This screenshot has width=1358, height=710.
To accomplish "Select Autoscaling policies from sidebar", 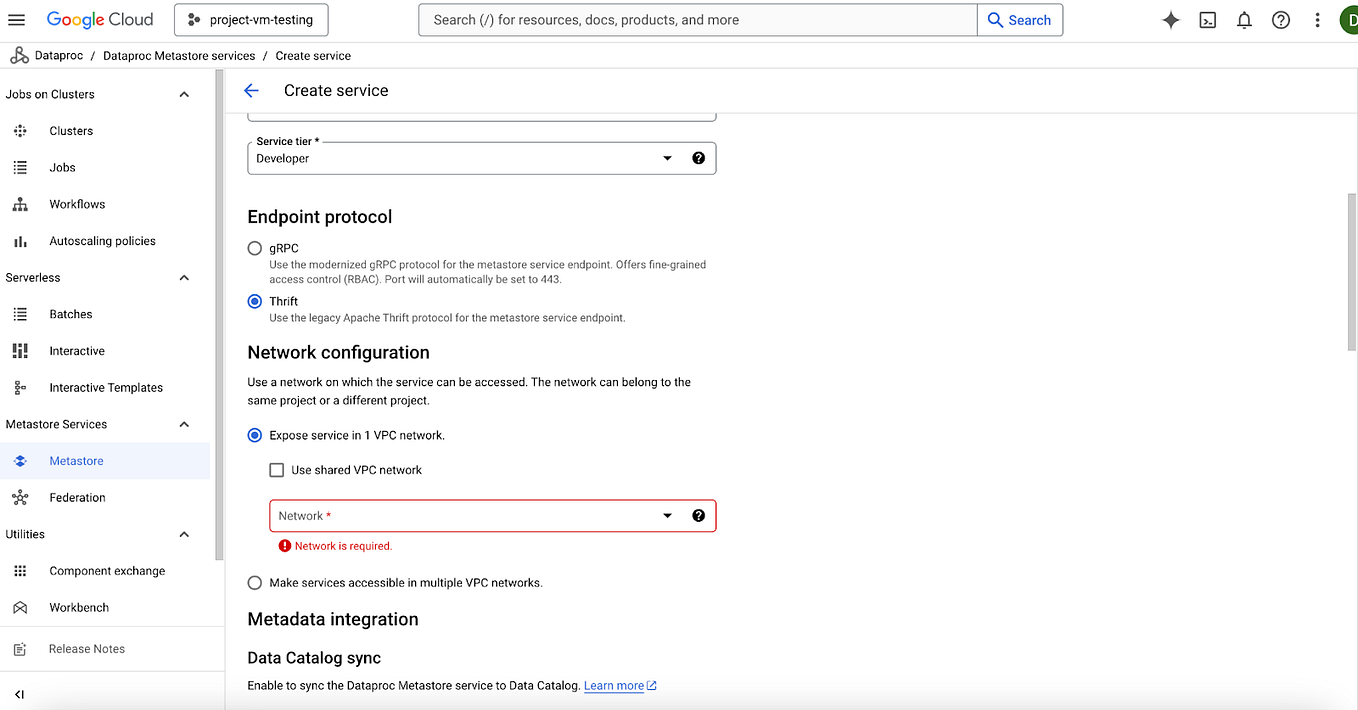I will tap(102, 240).
